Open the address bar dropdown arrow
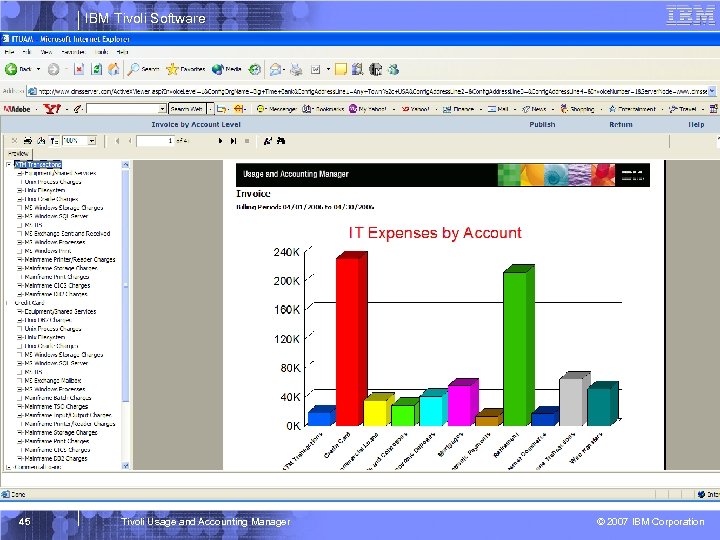The width and height of the screenshot is (720, 540). coord(712,91)
